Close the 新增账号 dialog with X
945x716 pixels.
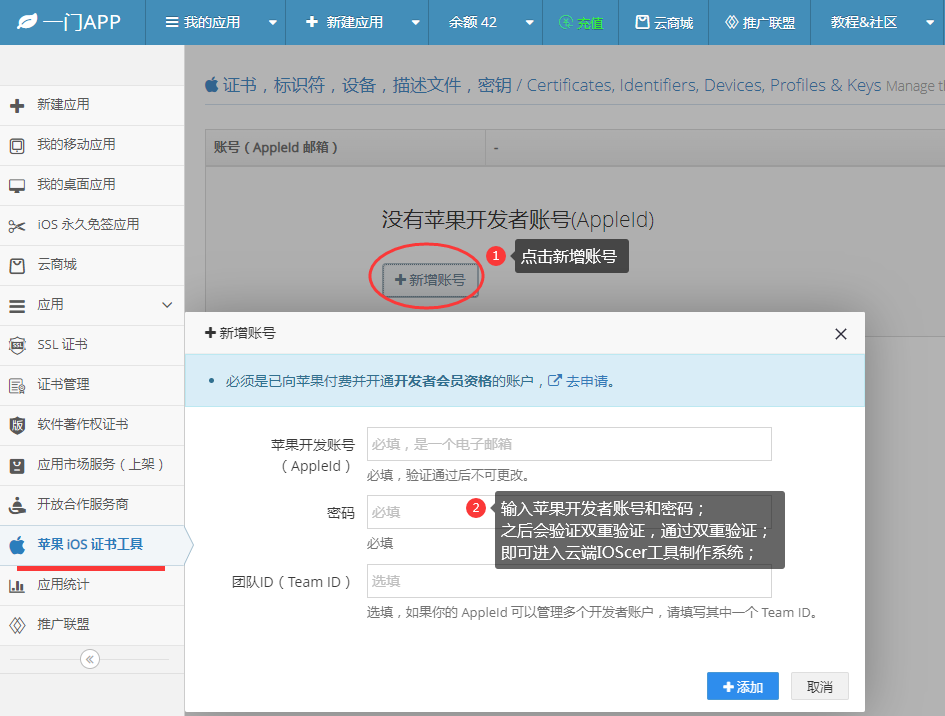click(841, 334)
